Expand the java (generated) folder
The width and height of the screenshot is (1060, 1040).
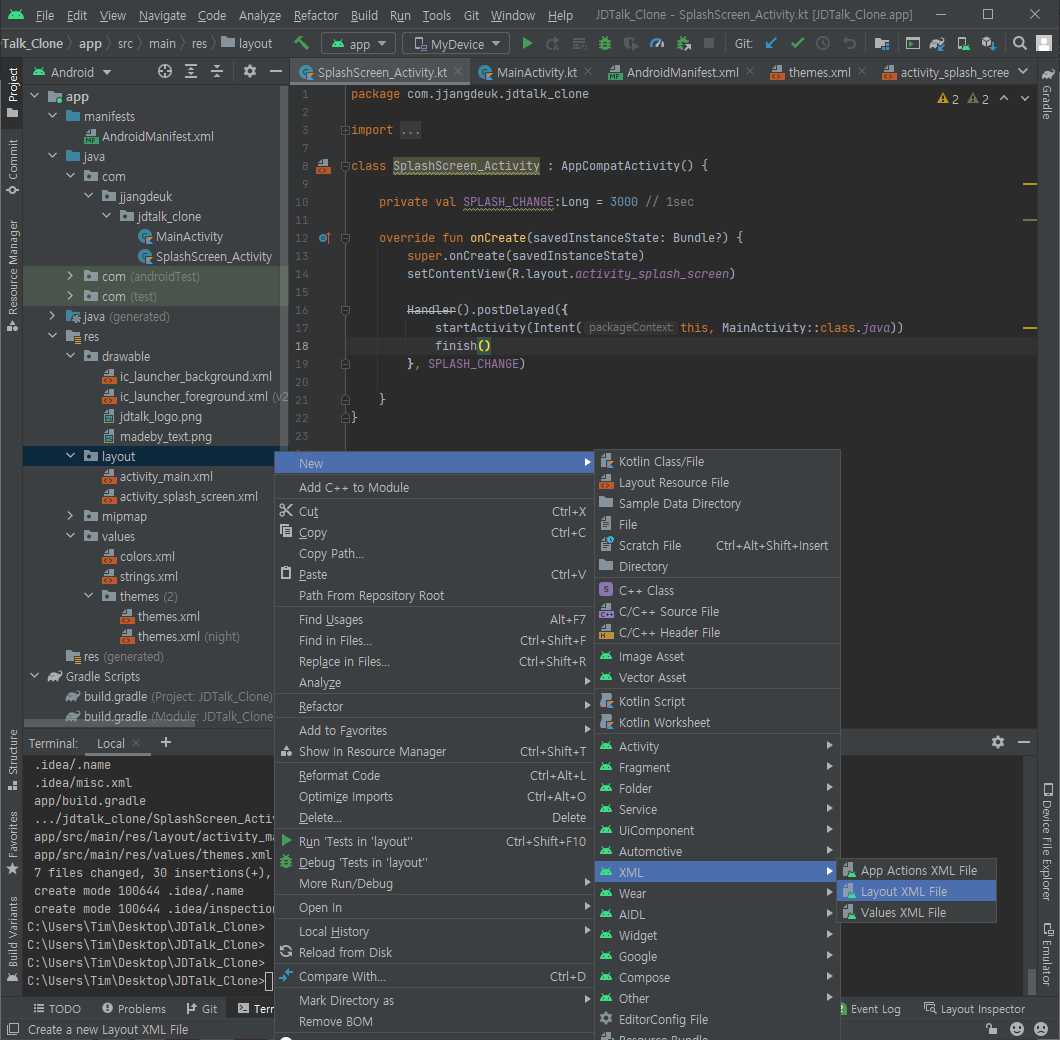click(53, 316)
